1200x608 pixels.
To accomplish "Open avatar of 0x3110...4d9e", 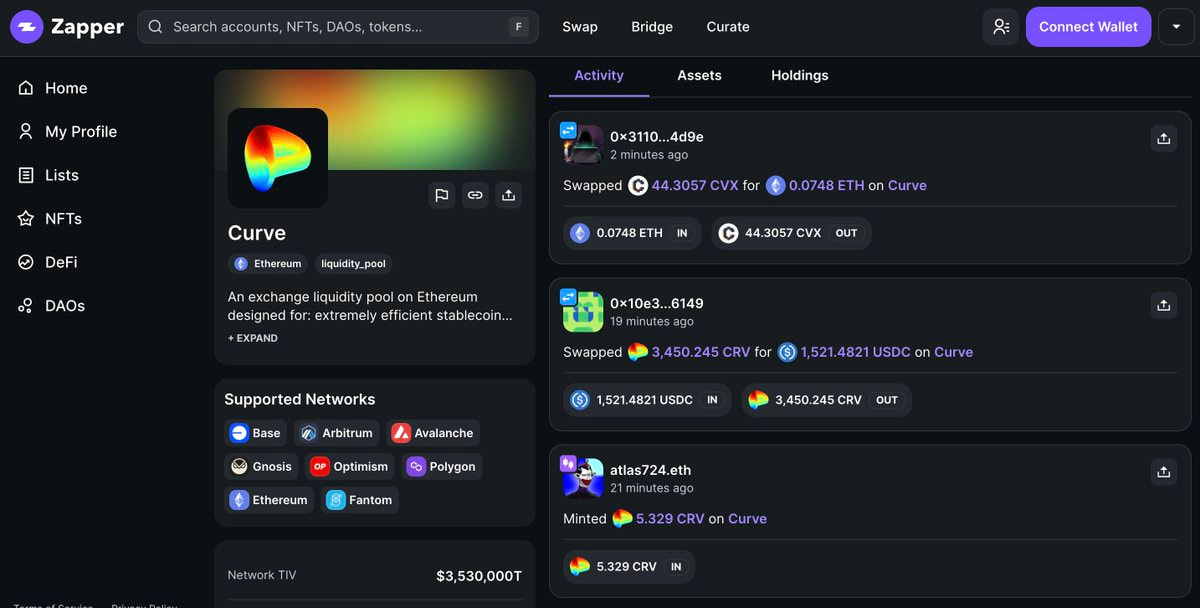I will [x=582, y=144].
